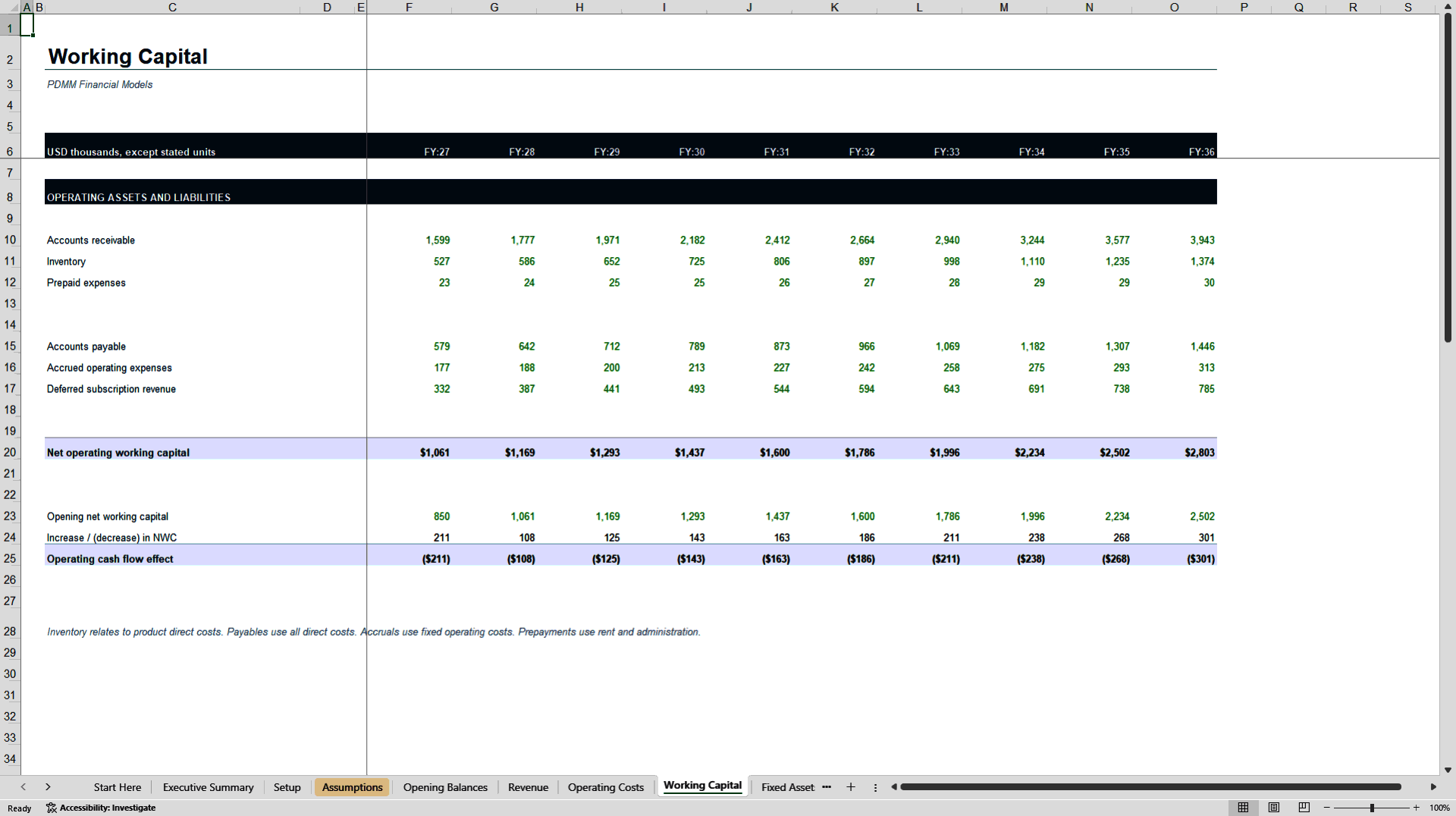1456x816 pixels.
Task: Click the add new sheet plus icon
Action: (x=851, y=787)
